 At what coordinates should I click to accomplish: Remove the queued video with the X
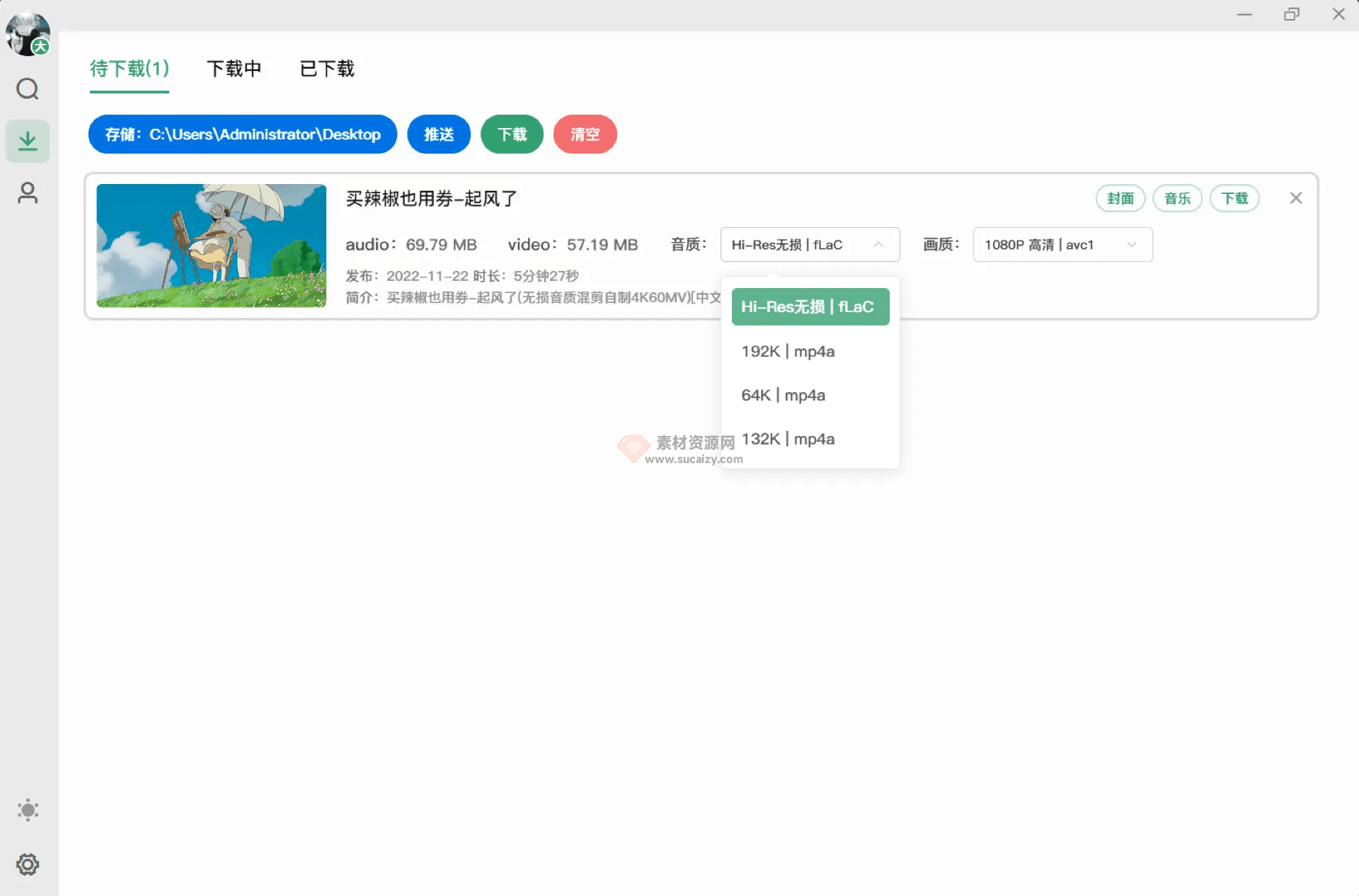[1295, 198]
